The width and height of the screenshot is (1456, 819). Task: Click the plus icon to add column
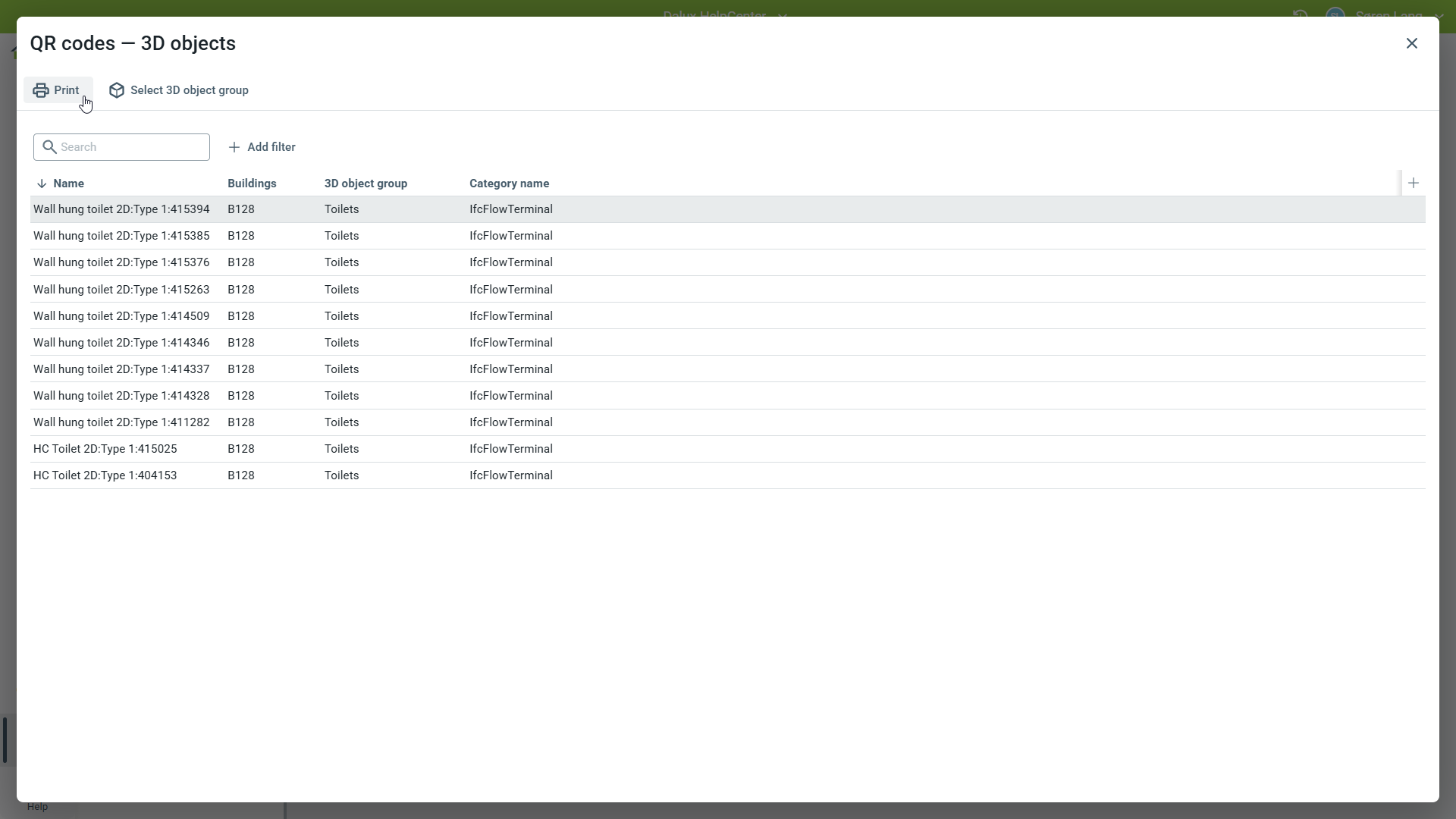(1413, 183)
